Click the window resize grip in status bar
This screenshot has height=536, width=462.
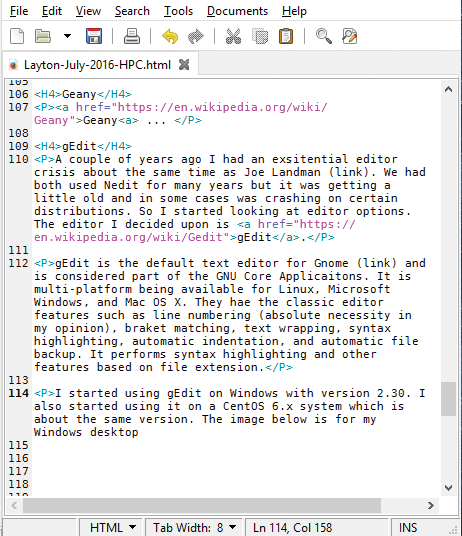click(453, 530)
